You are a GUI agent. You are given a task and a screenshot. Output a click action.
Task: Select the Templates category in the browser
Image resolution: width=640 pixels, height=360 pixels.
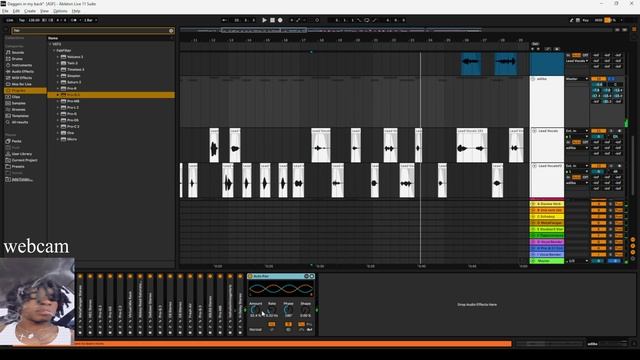(20, 116)
